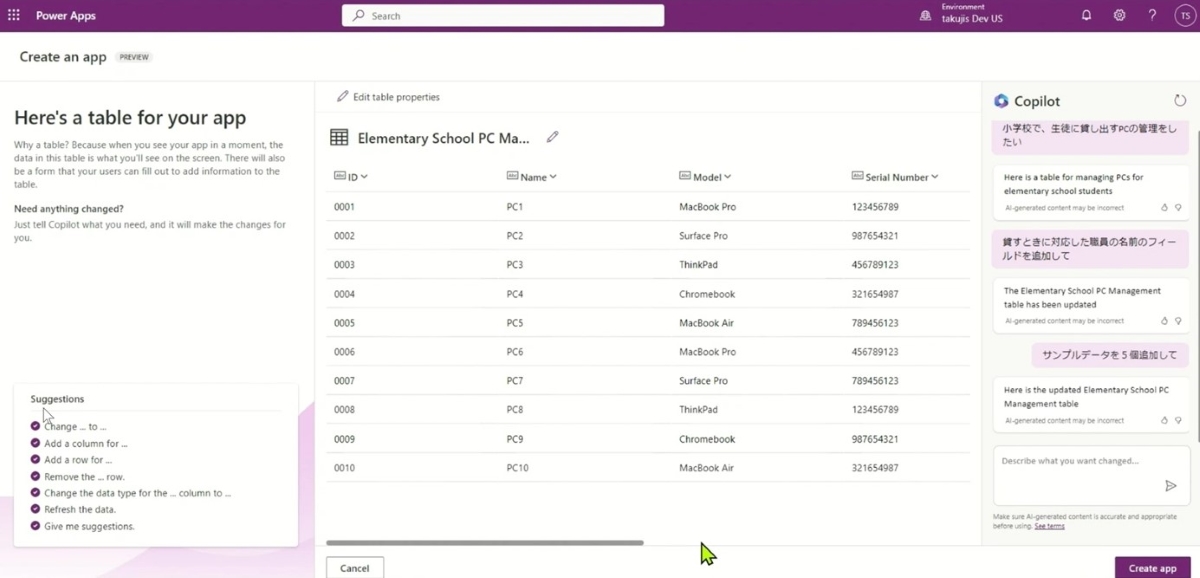Screen dimensions: 1200x578
Task: Click the table grid icon by title
Action: pyautogui.click(x=339, y=138)
